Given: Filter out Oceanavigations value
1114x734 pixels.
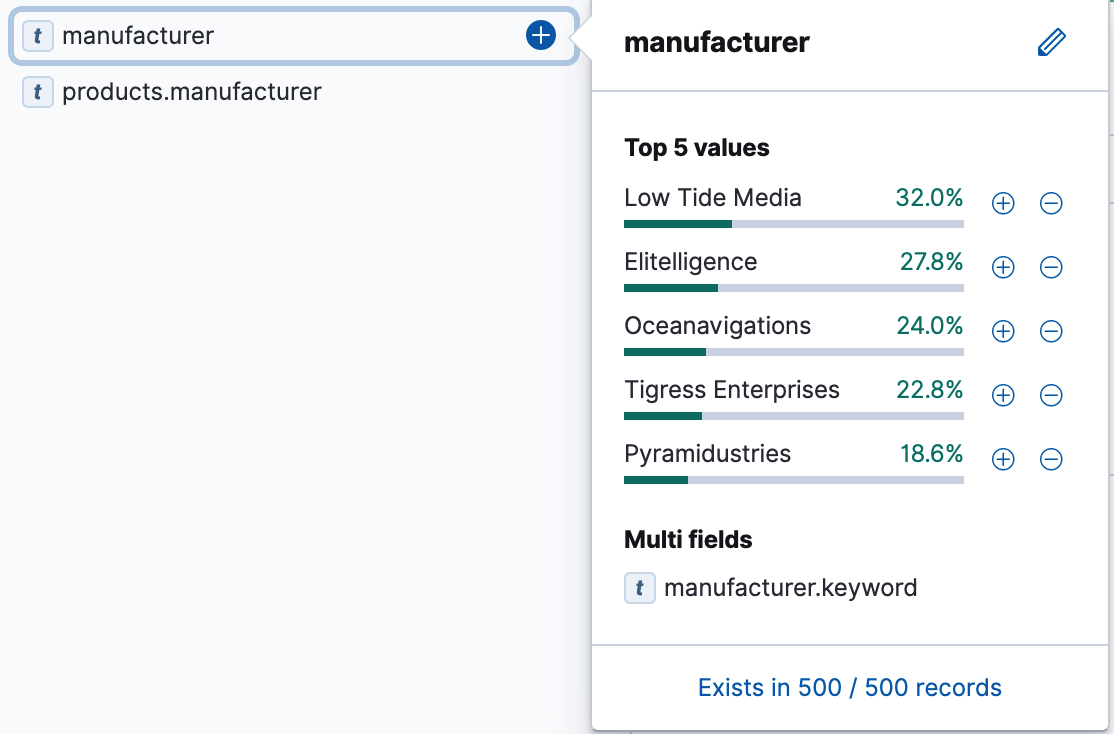Looking at the screenshot, I should click(x=1051, y=331).
